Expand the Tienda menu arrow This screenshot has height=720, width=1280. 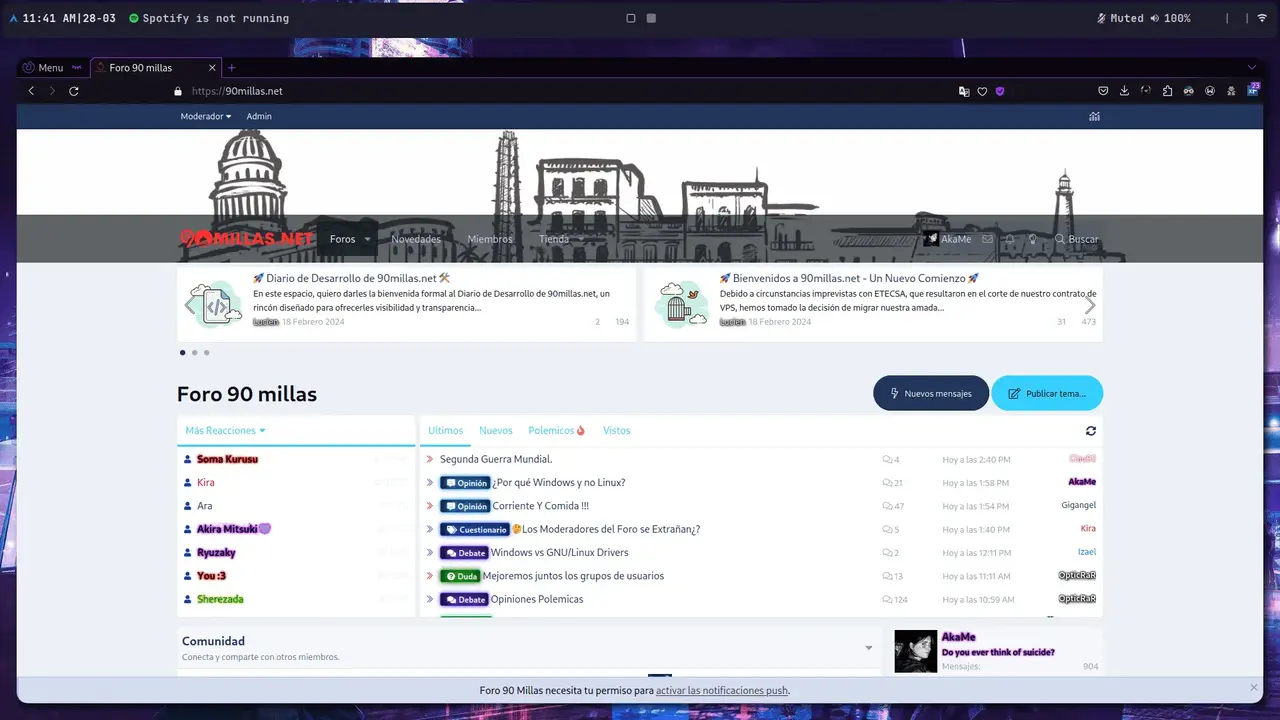point(580,239)
